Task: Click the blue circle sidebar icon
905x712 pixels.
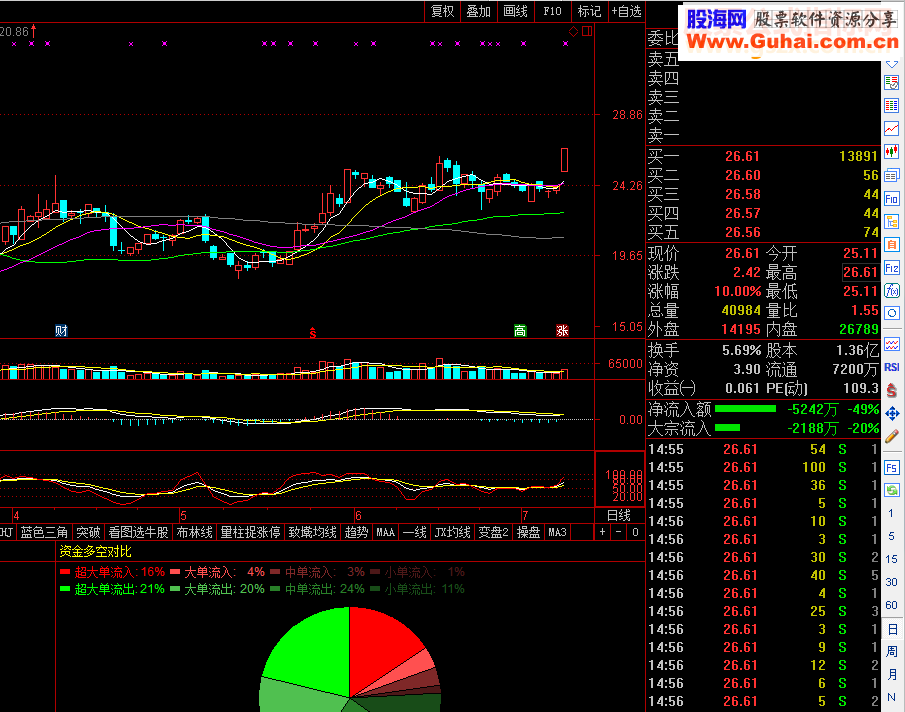Action: tap(892, 313)
